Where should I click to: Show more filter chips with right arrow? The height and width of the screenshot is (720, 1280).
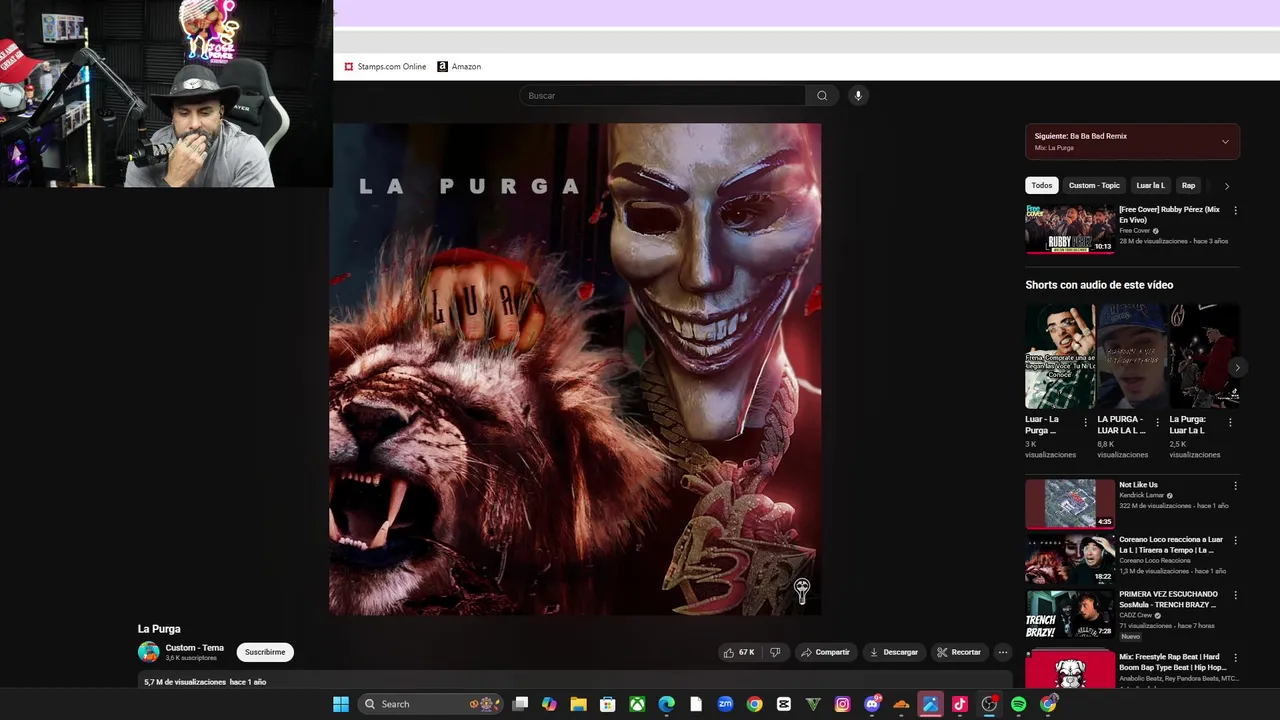[1227, 186]
